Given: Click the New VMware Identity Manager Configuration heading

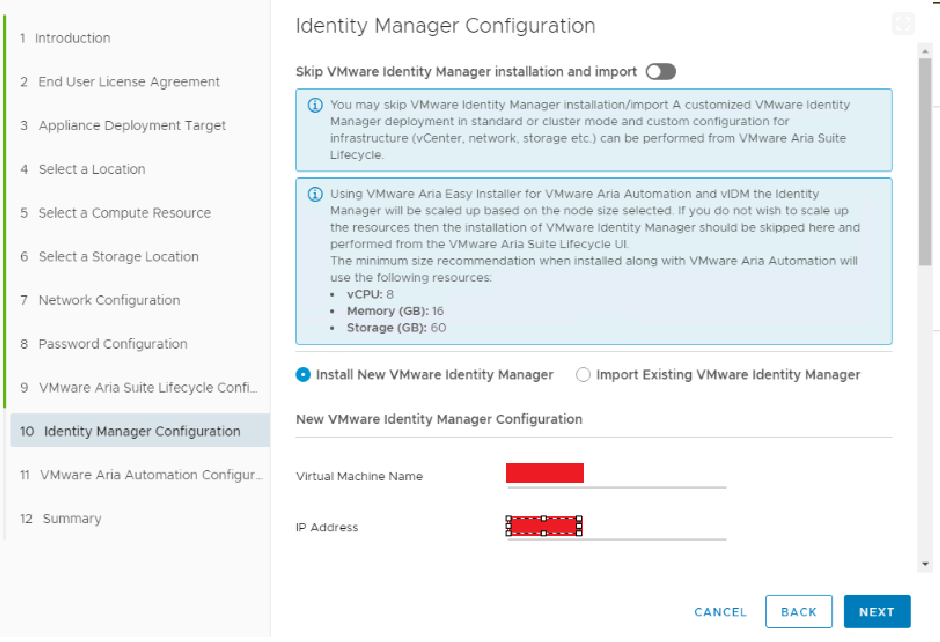Looking at the screenshot, I should [439, 419].
